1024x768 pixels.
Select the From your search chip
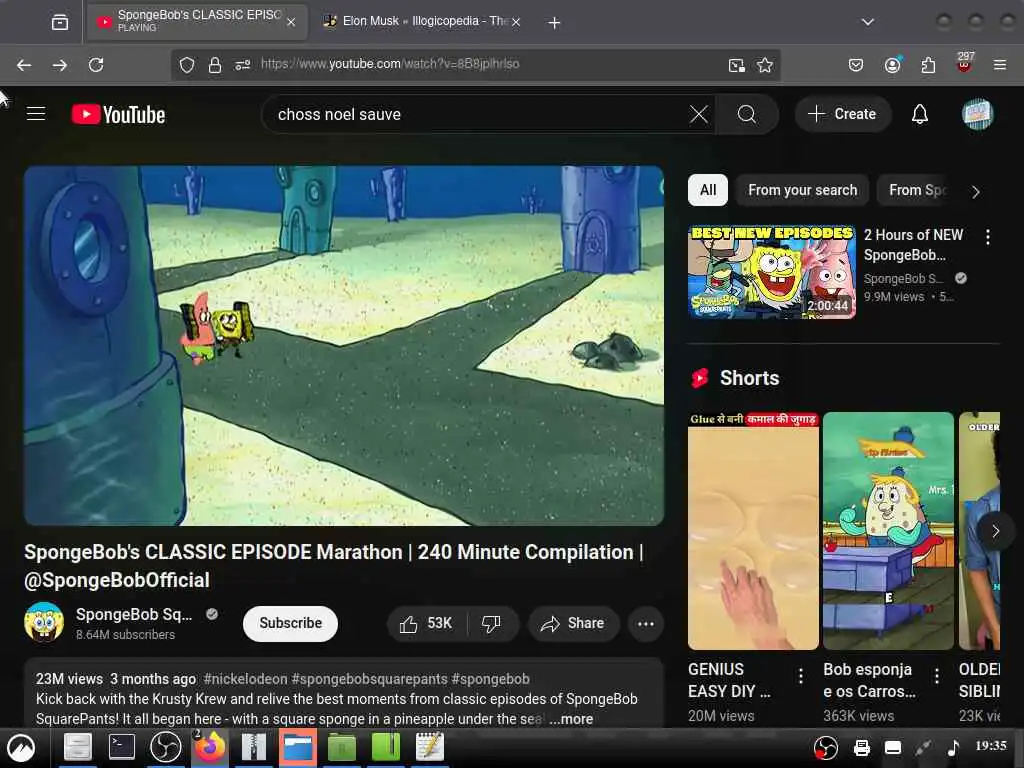click(x=803, y=190)
